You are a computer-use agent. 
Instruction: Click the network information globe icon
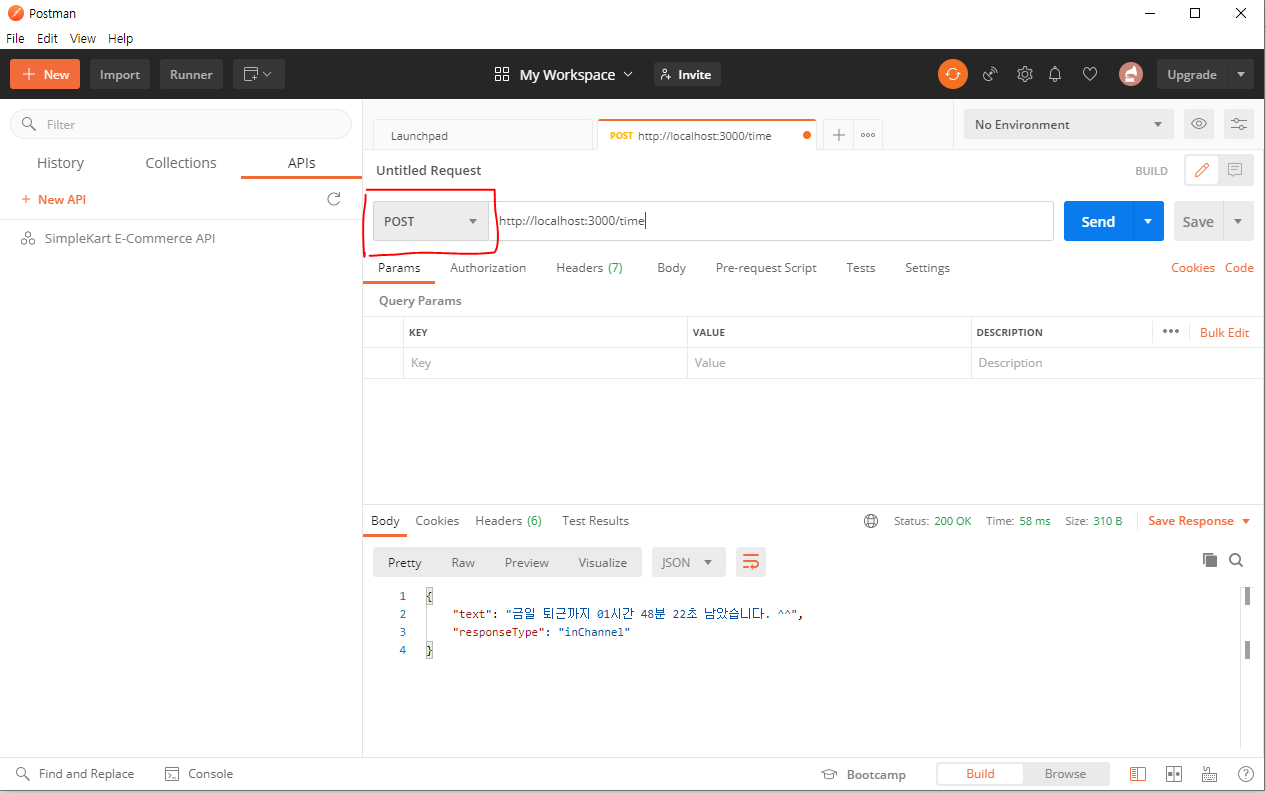(871, 520)
